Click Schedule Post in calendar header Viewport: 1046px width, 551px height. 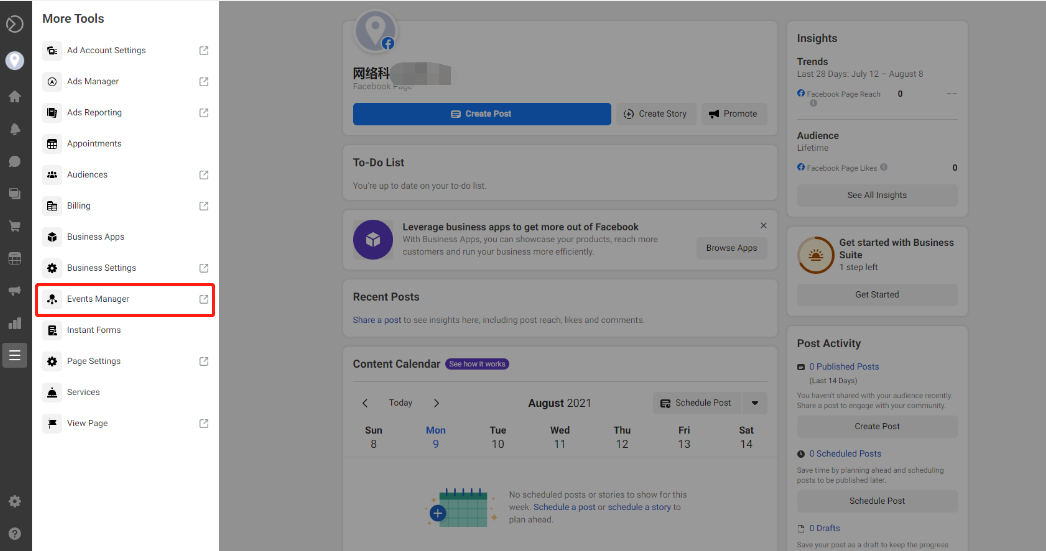(x=696, y=403)
